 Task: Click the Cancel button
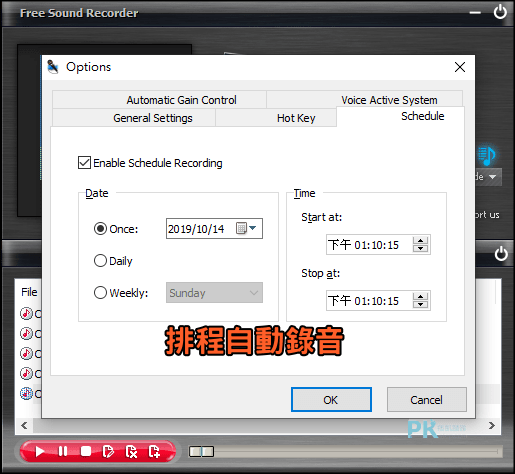[426, 399]
